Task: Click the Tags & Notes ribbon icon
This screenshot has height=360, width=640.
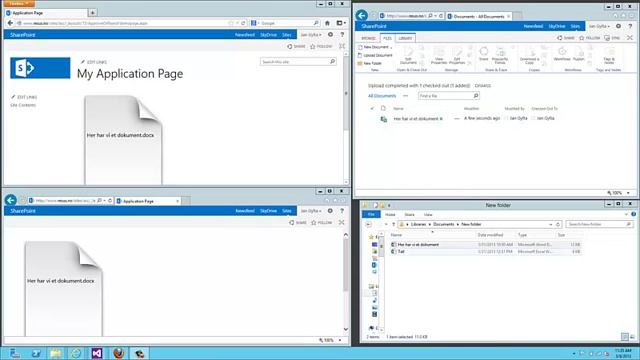Action: (x=609, y=56)
